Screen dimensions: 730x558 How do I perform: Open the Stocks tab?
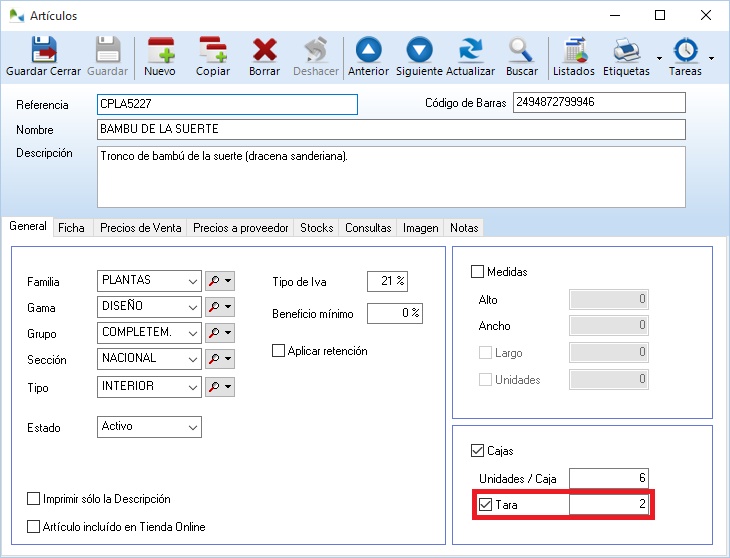(316, 228)
